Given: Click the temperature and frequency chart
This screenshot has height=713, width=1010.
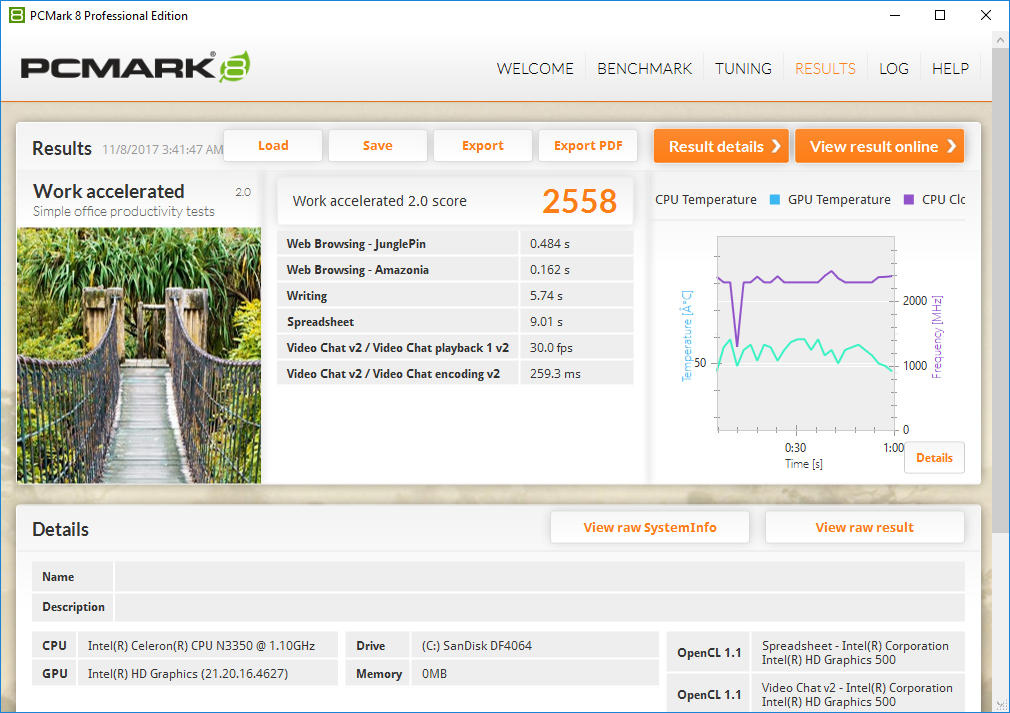Looking at the screenshot, I should coord(806,334).
